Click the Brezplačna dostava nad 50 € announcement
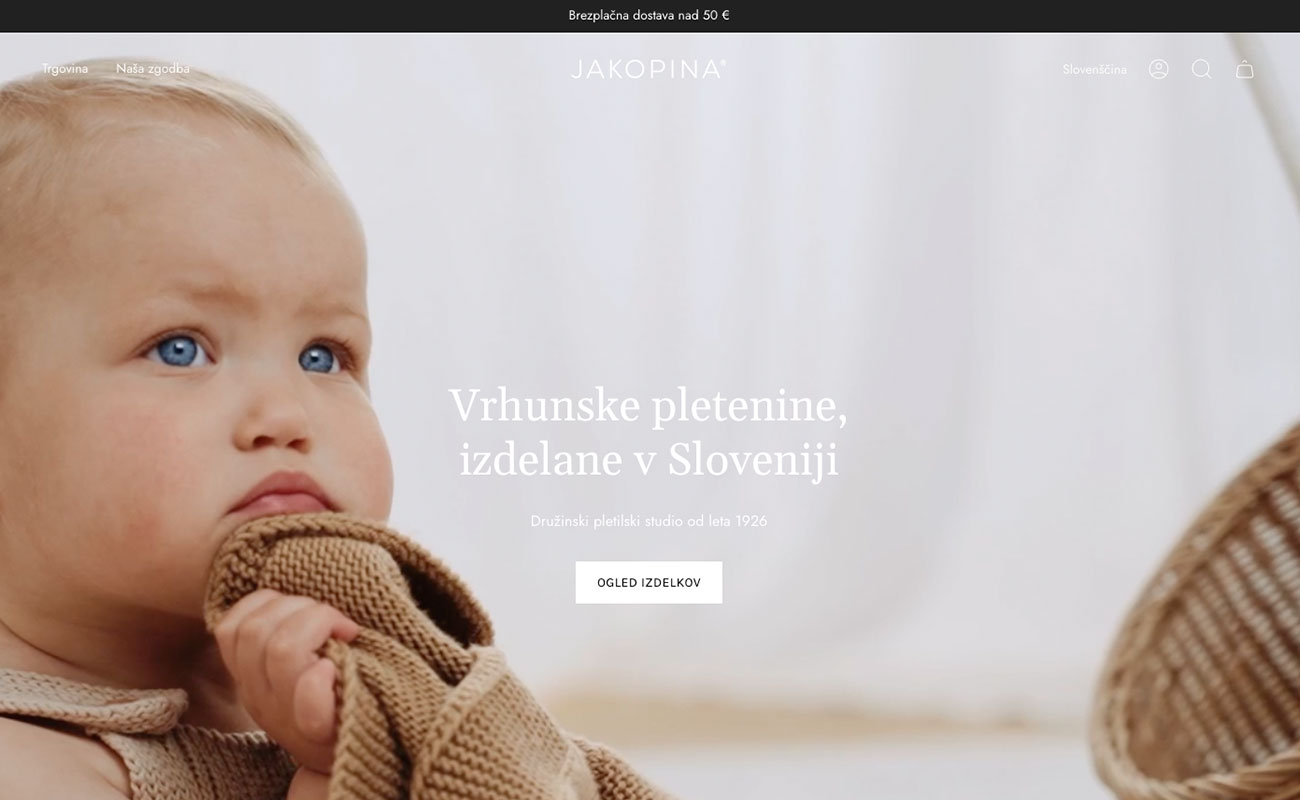 pyautogui.click(x=649, y=15)
